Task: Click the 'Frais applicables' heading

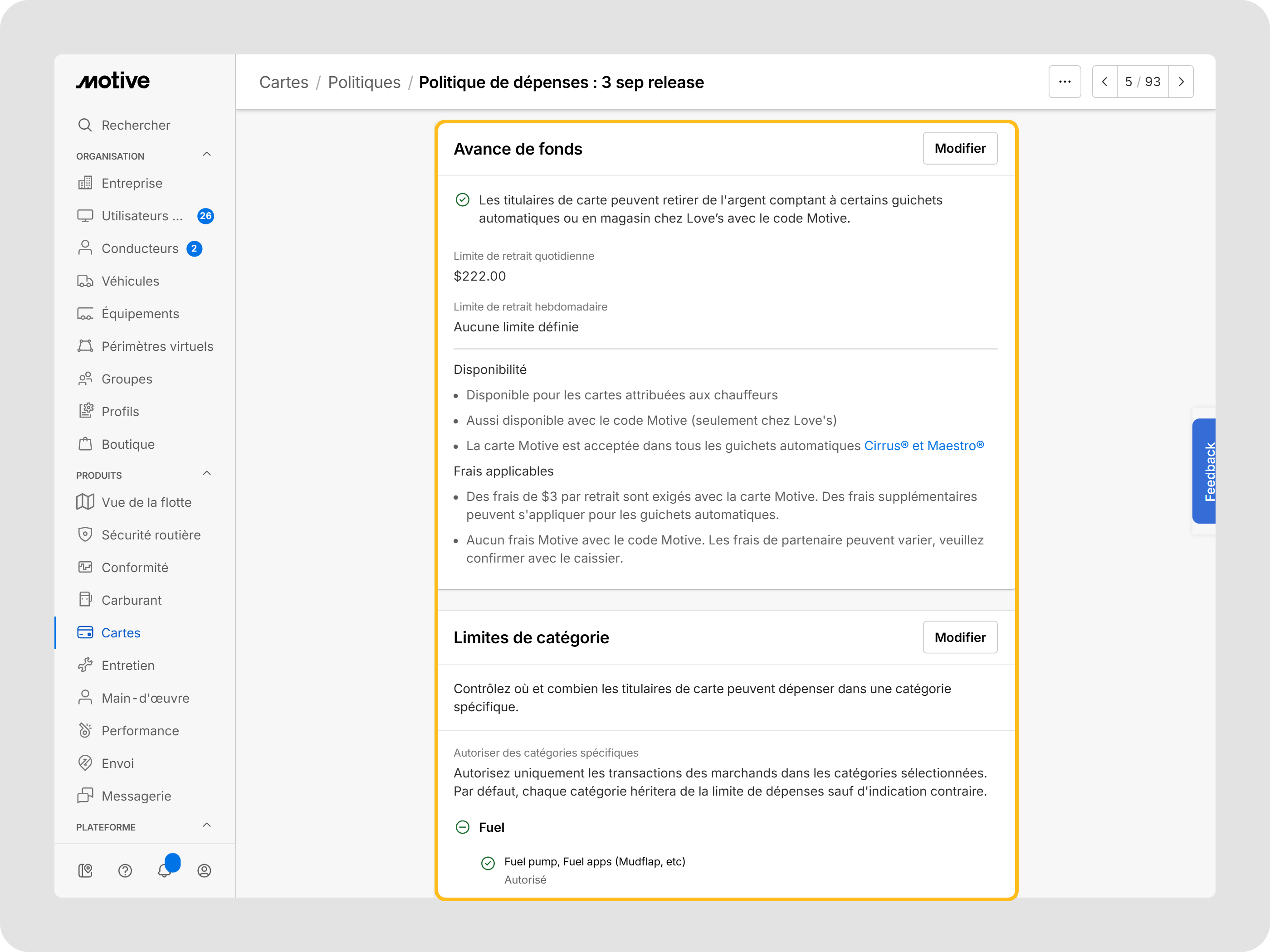Action: pyautogui.click(x=503, y=471)
